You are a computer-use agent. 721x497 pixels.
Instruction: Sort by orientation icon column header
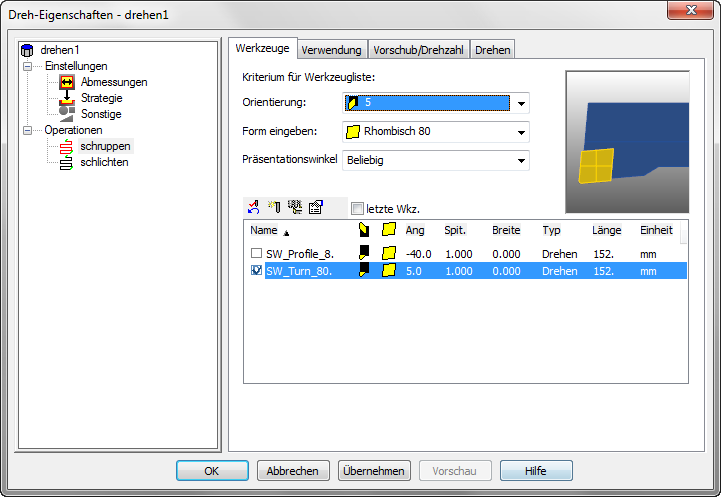click(364, 230)
